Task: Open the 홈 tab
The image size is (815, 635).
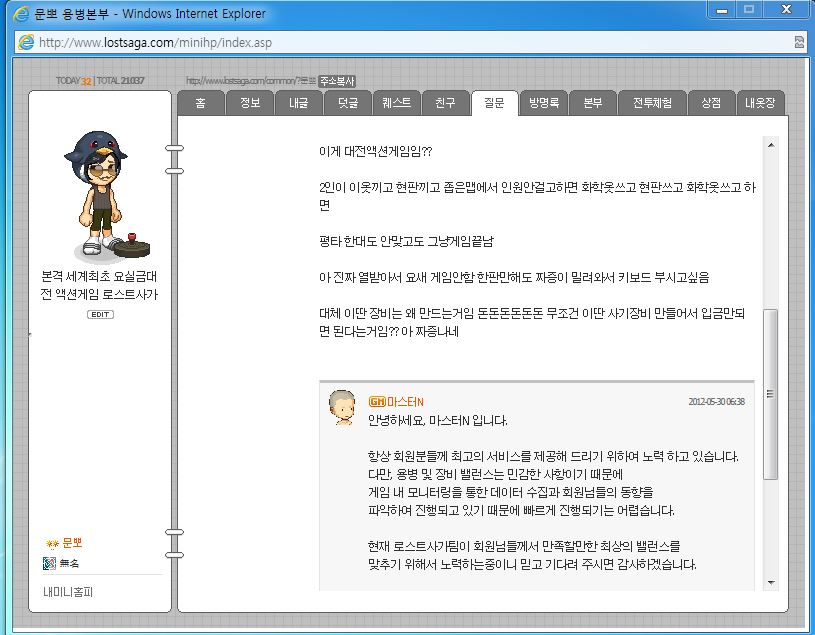Action: tap(201, 102)
